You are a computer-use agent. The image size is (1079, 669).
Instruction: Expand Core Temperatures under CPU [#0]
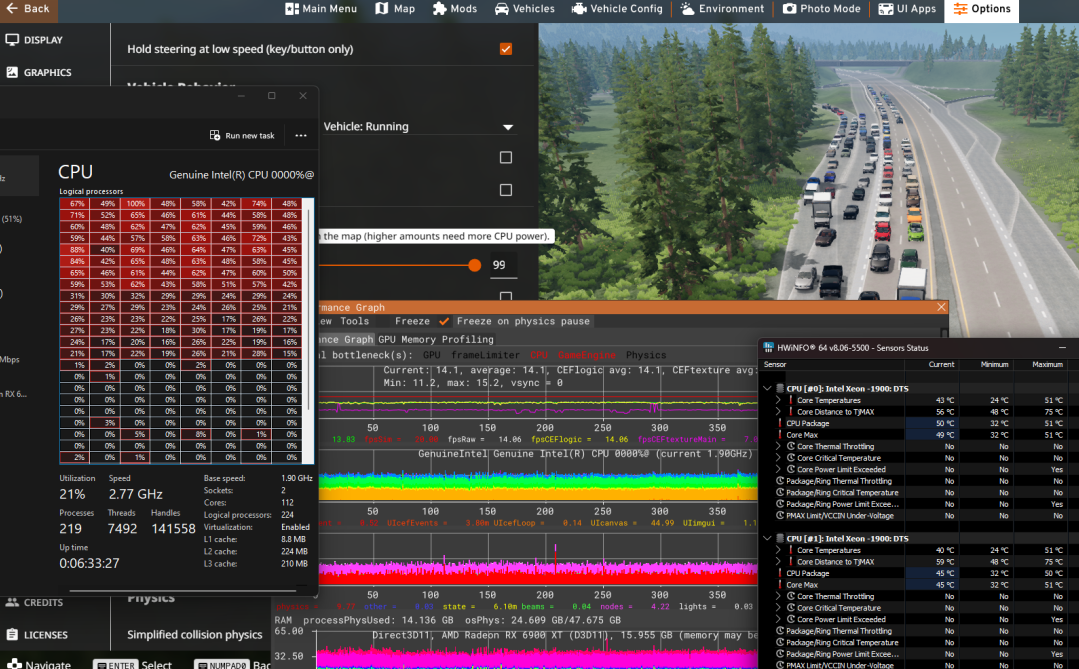779,400
